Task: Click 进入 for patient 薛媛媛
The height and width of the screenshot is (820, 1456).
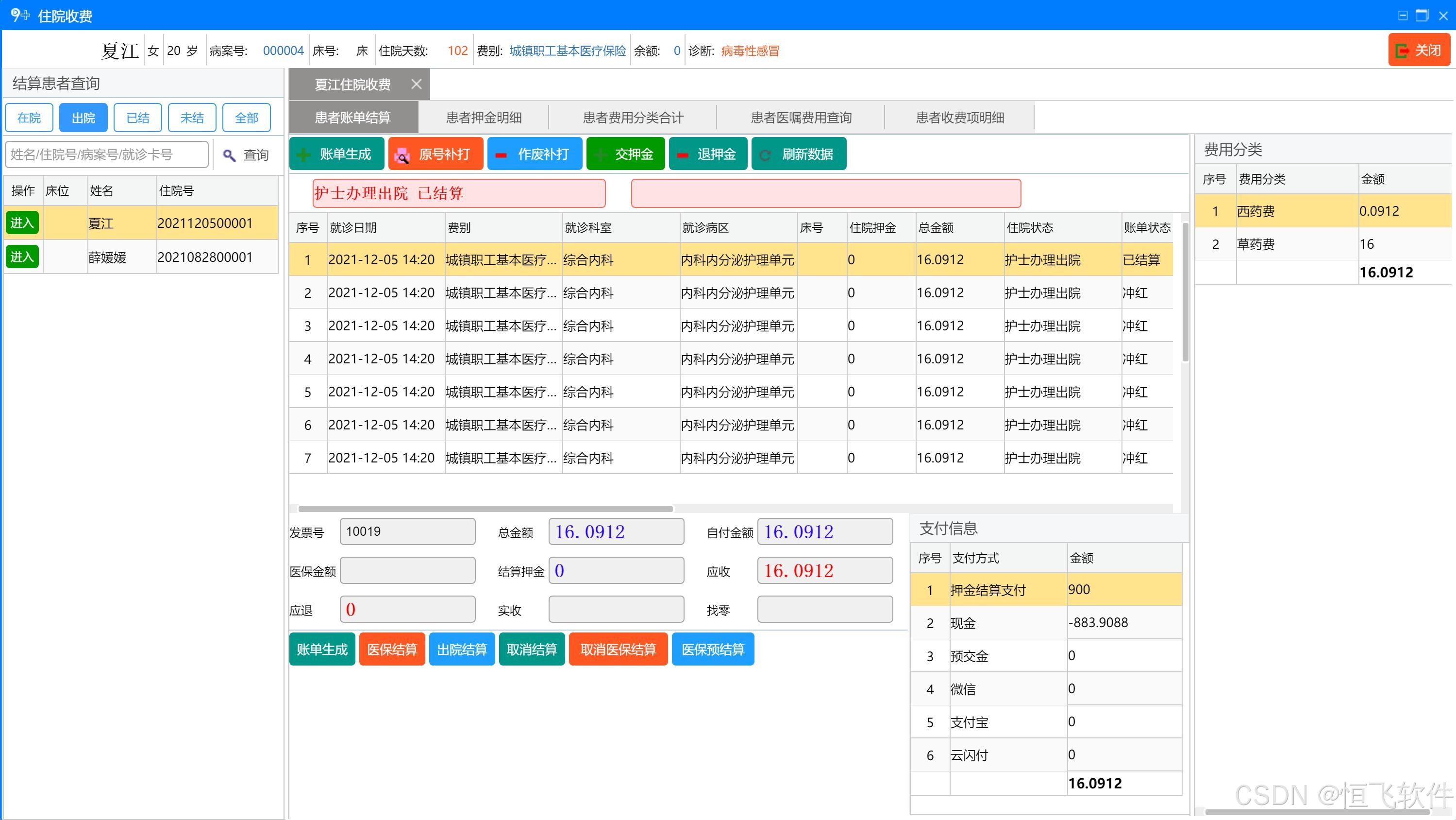Action: point(22,257)
